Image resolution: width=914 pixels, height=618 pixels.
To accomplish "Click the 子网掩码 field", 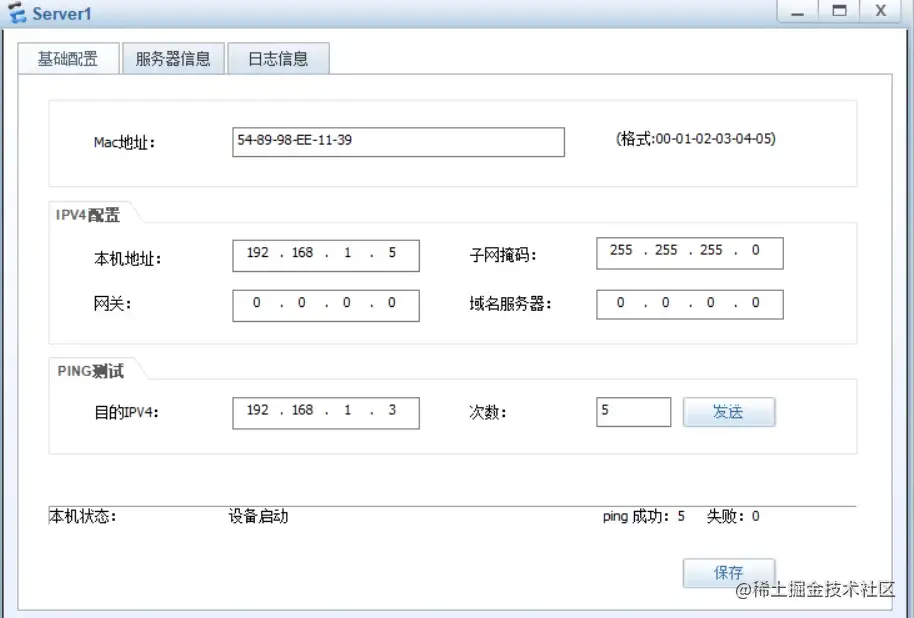I will [x=690, y=253].
